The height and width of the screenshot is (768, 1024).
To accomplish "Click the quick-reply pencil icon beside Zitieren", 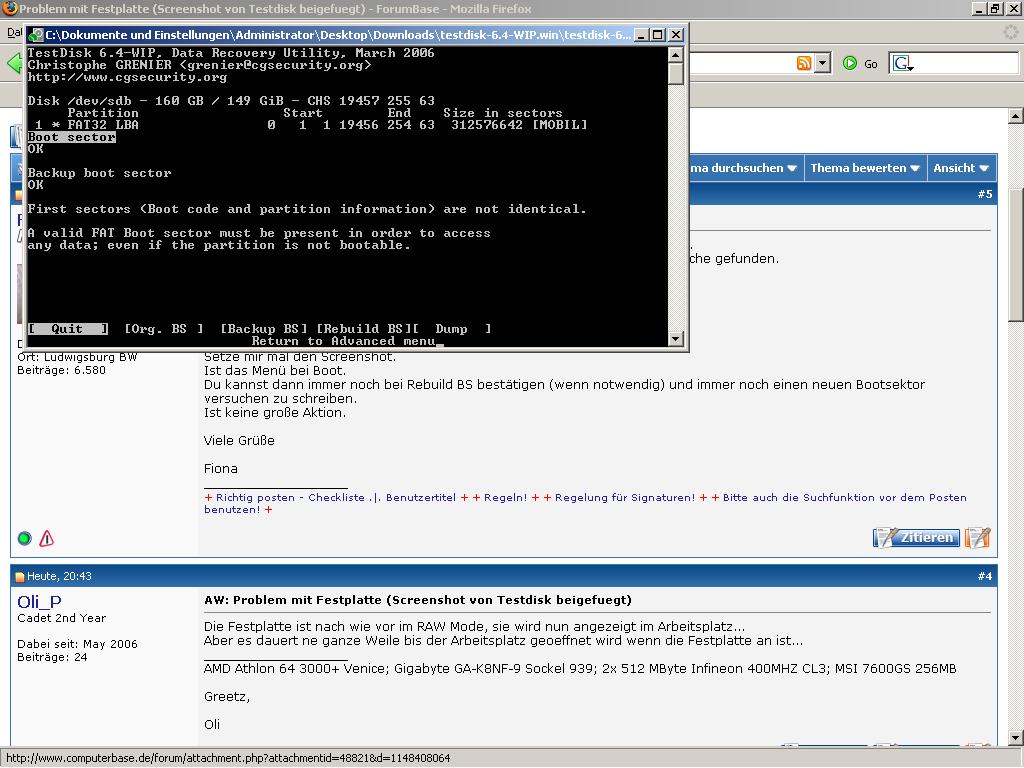I will click(x=978, y=537).
